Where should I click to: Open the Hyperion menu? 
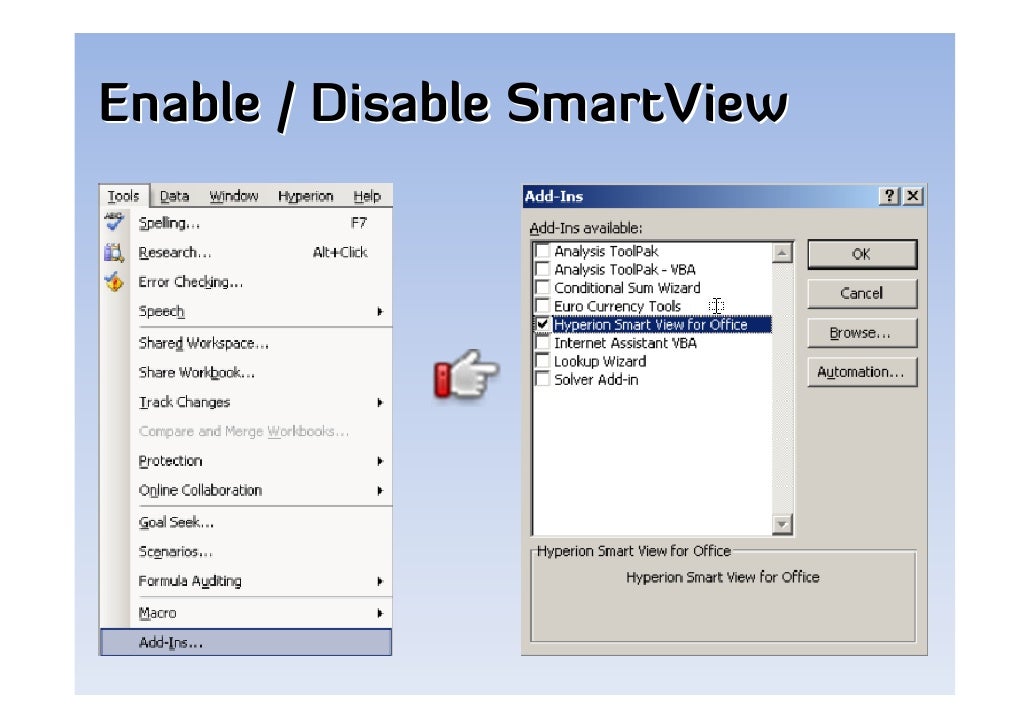pos(305,196)
